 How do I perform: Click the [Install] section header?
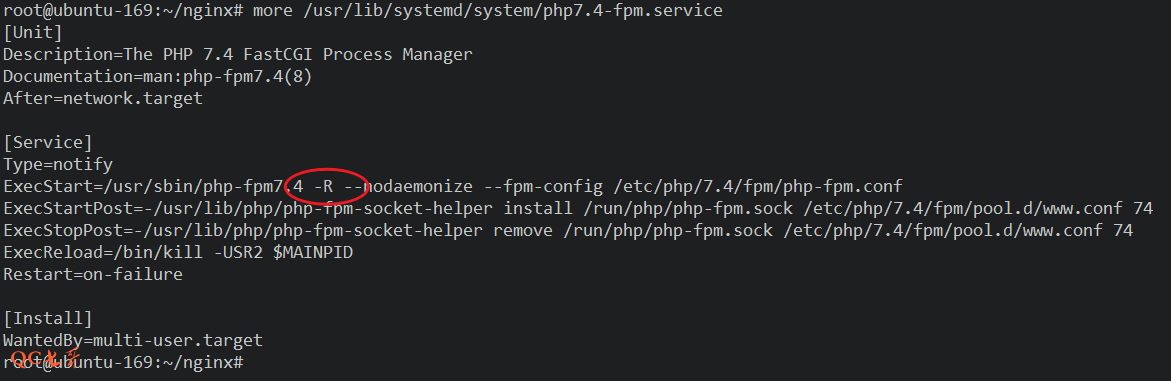click(x=48, y=318)
